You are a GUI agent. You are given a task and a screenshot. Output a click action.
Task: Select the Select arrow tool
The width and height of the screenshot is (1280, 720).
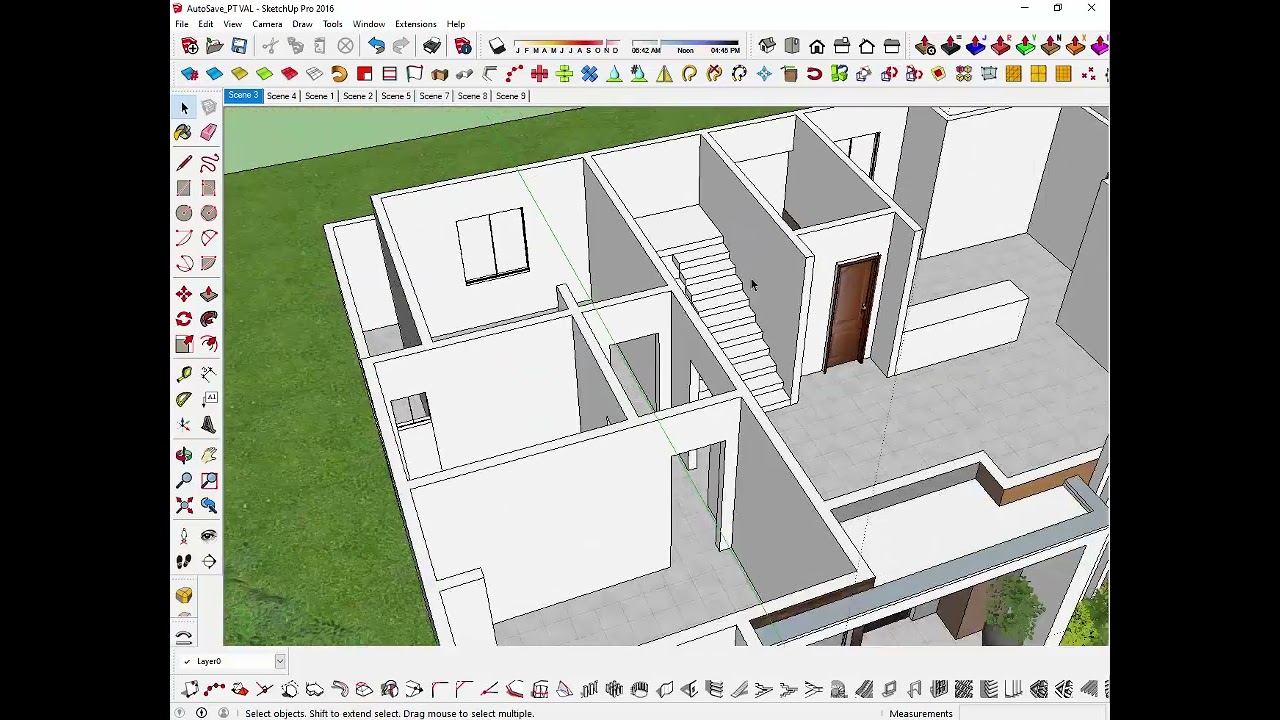[x=184, y=107]
